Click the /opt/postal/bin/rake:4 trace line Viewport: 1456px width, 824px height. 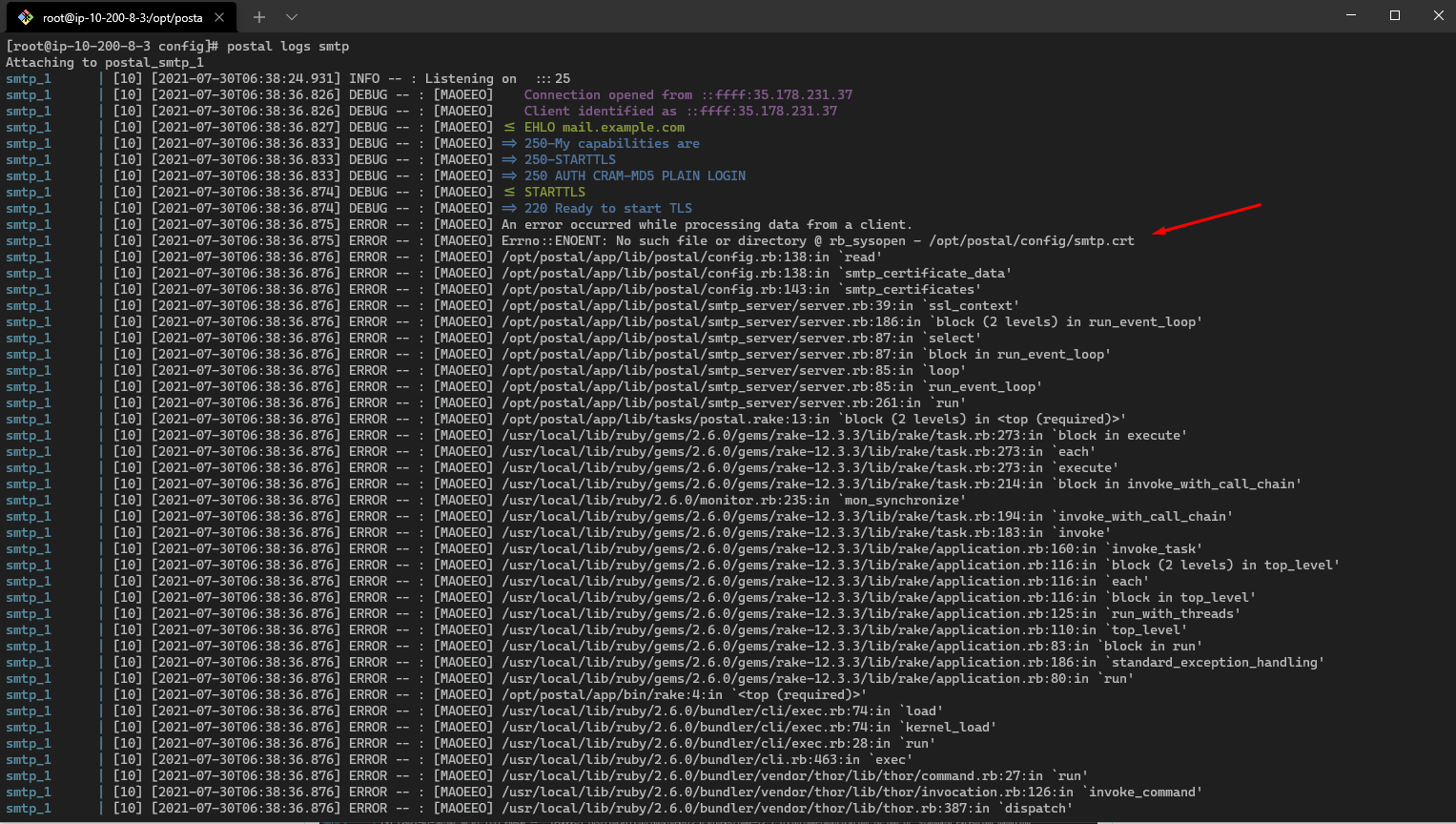coord(685,694)
